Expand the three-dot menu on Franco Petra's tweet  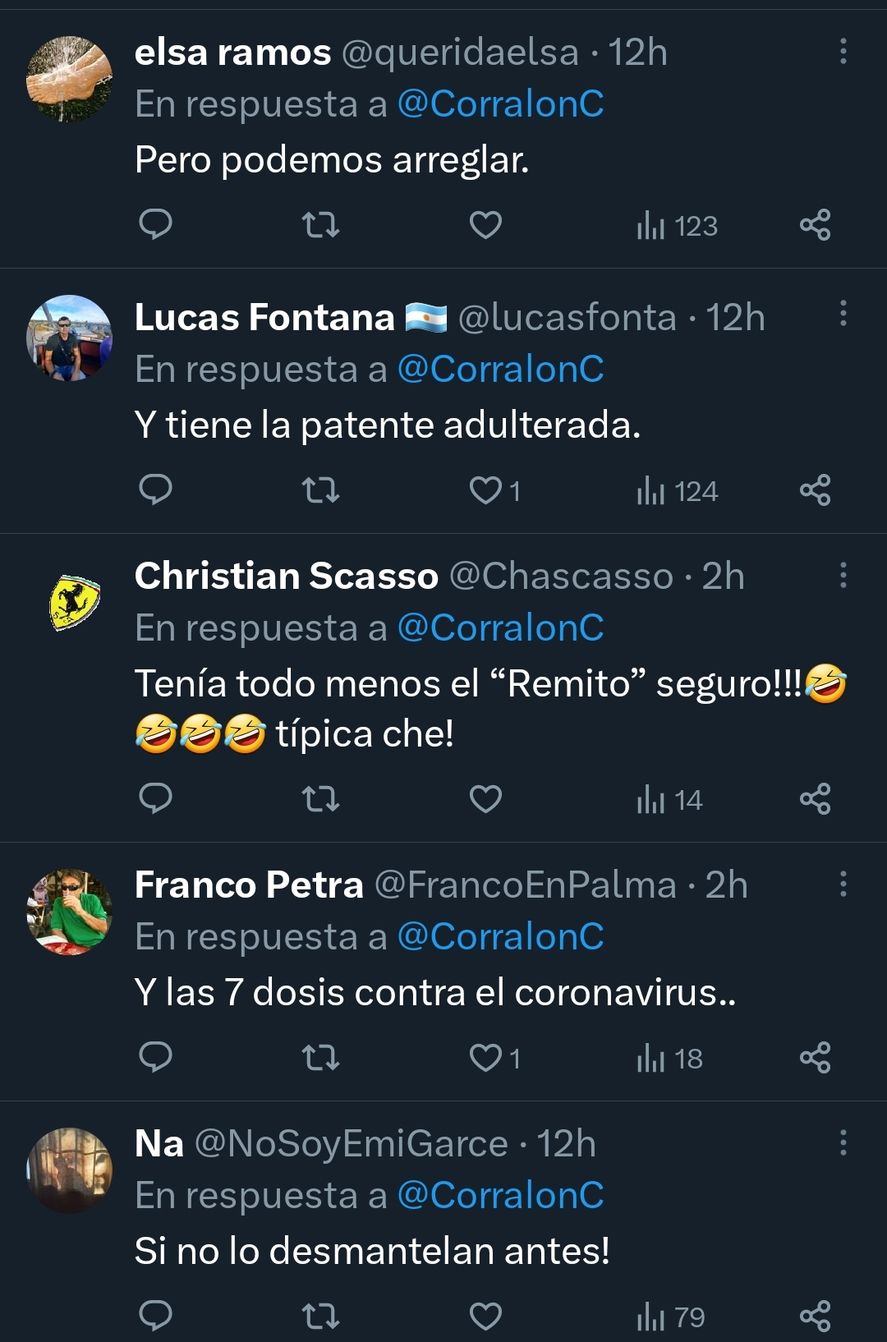coord(843,883)
